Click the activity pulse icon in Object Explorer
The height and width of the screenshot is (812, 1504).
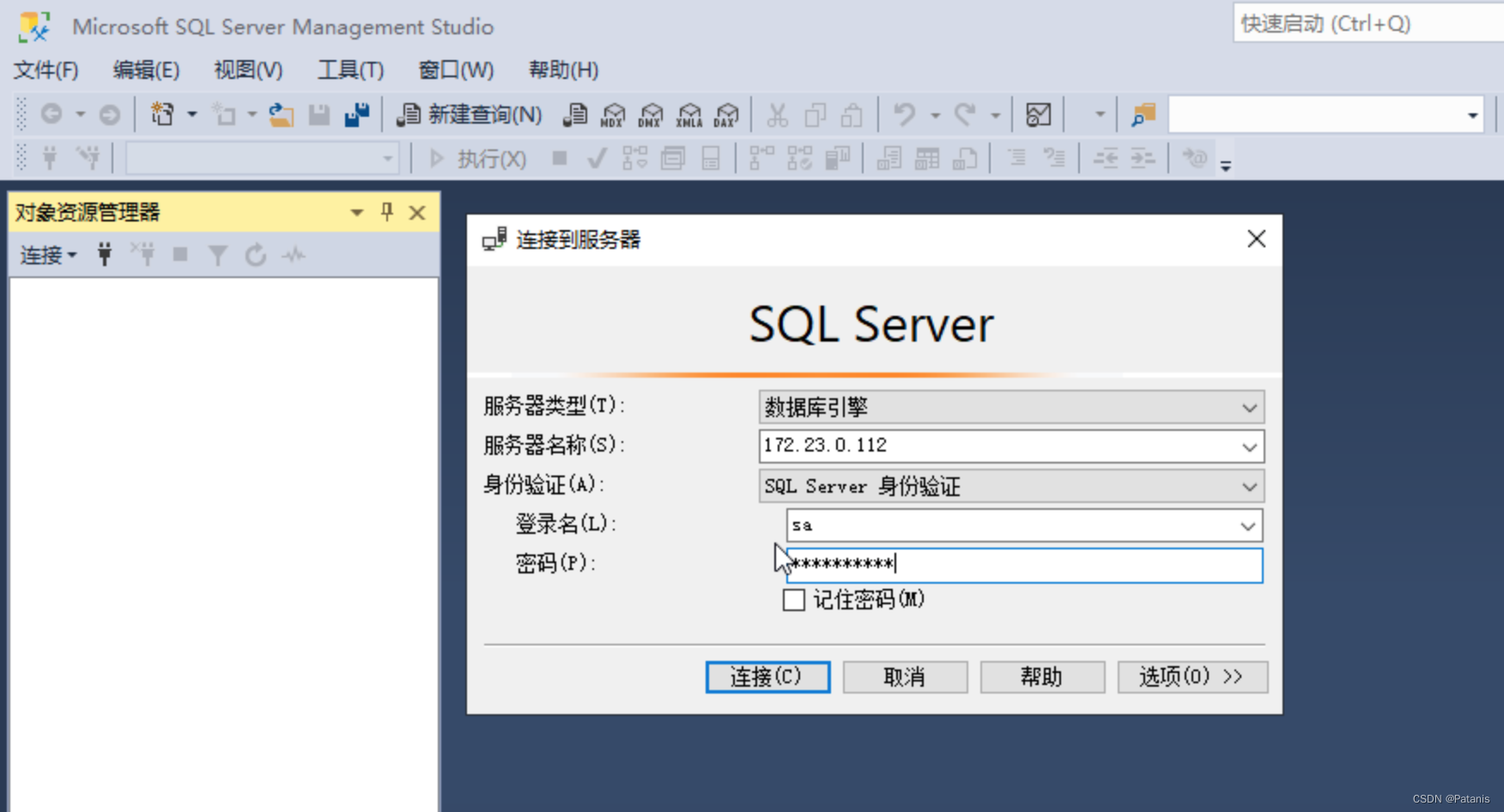click(294, 255)
